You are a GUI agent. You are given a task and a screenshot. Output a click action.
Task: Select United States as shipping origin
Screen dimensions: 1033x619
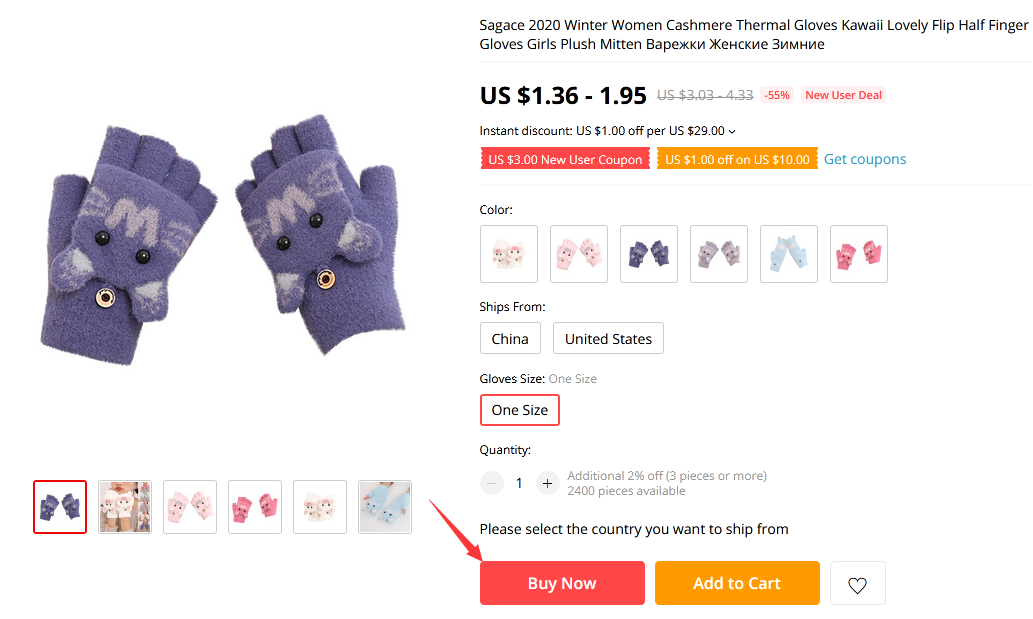(x=608, y=338)
